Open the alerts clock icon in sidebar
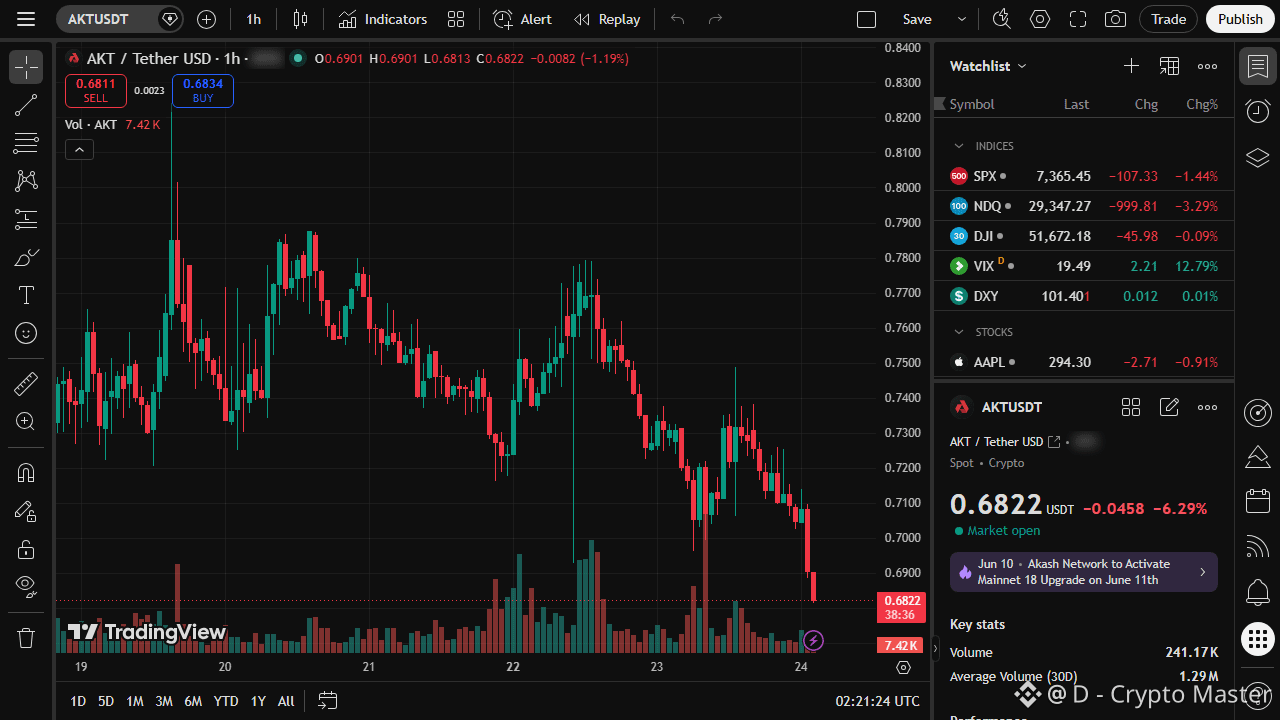 click(1258, 111)
